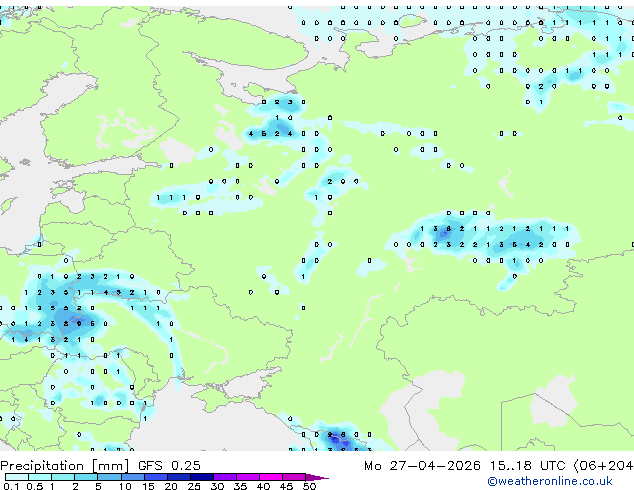
Task: Pick the 15–20 mm legend color swatch
Action: pos(155,477)
